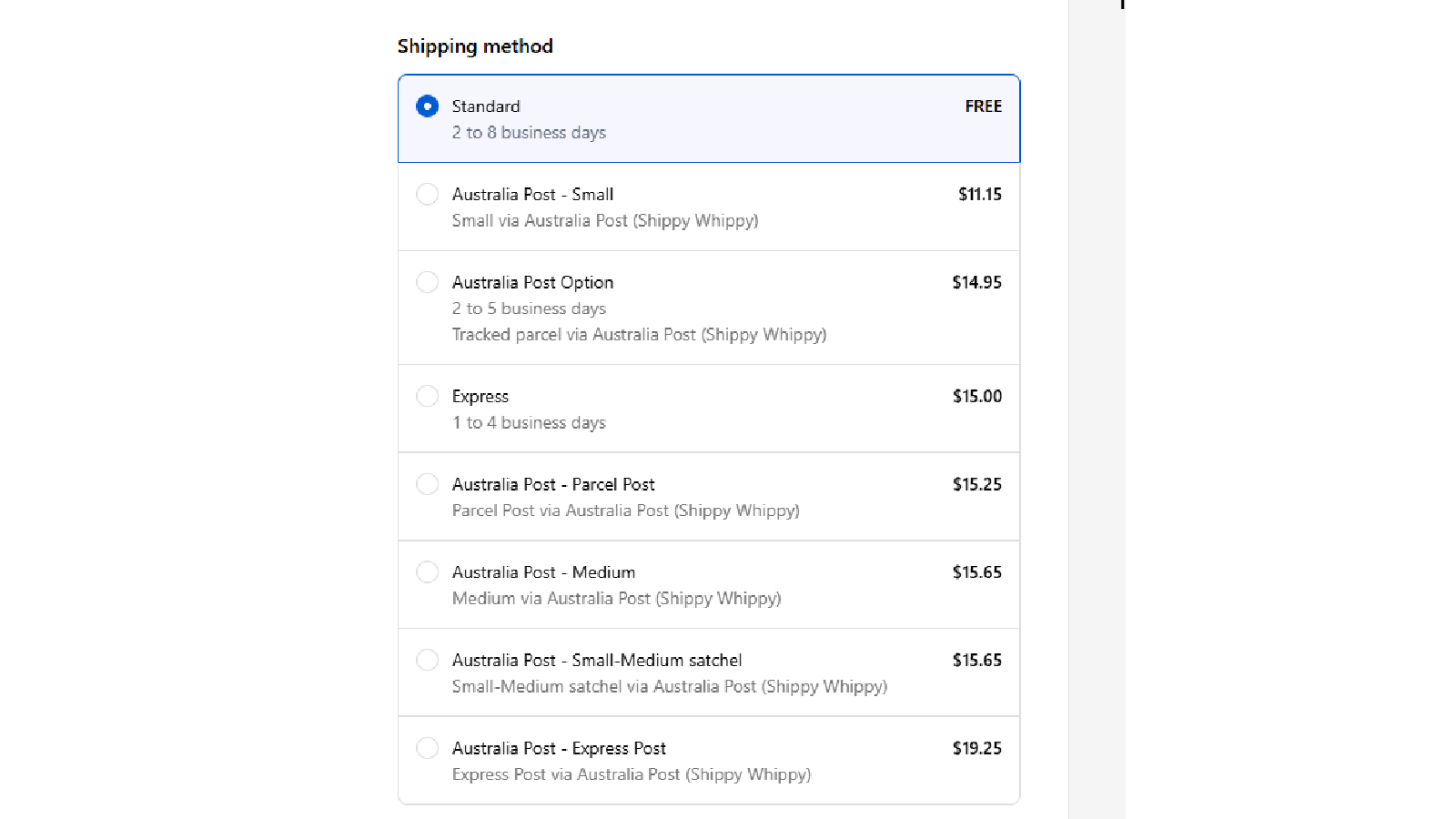The height and width of the screenshot is (819, 1456).
Task: Click the Standard shipping label
Action: [486, 106]
